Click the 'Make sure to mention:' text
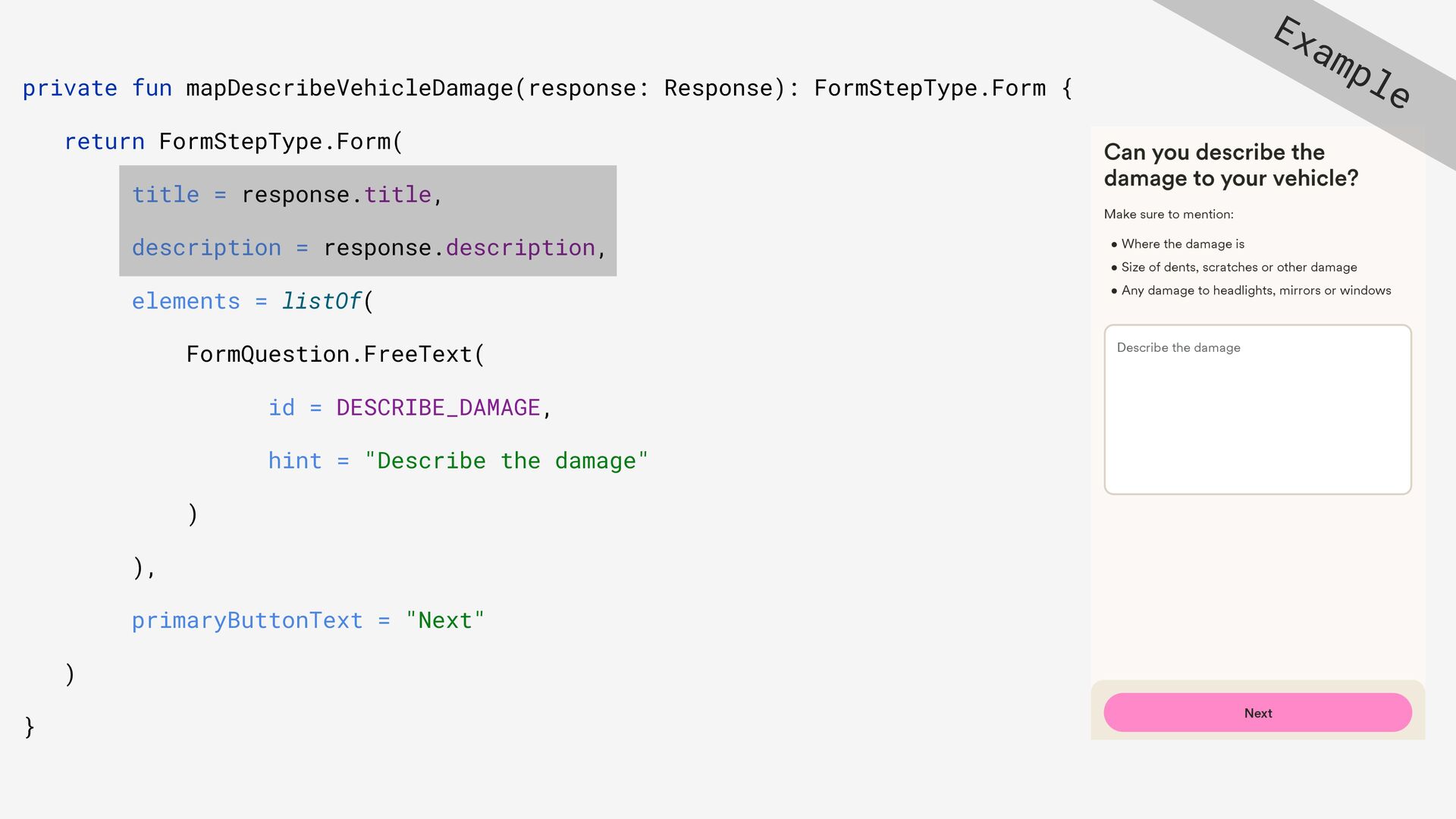 click(1168, 215)
